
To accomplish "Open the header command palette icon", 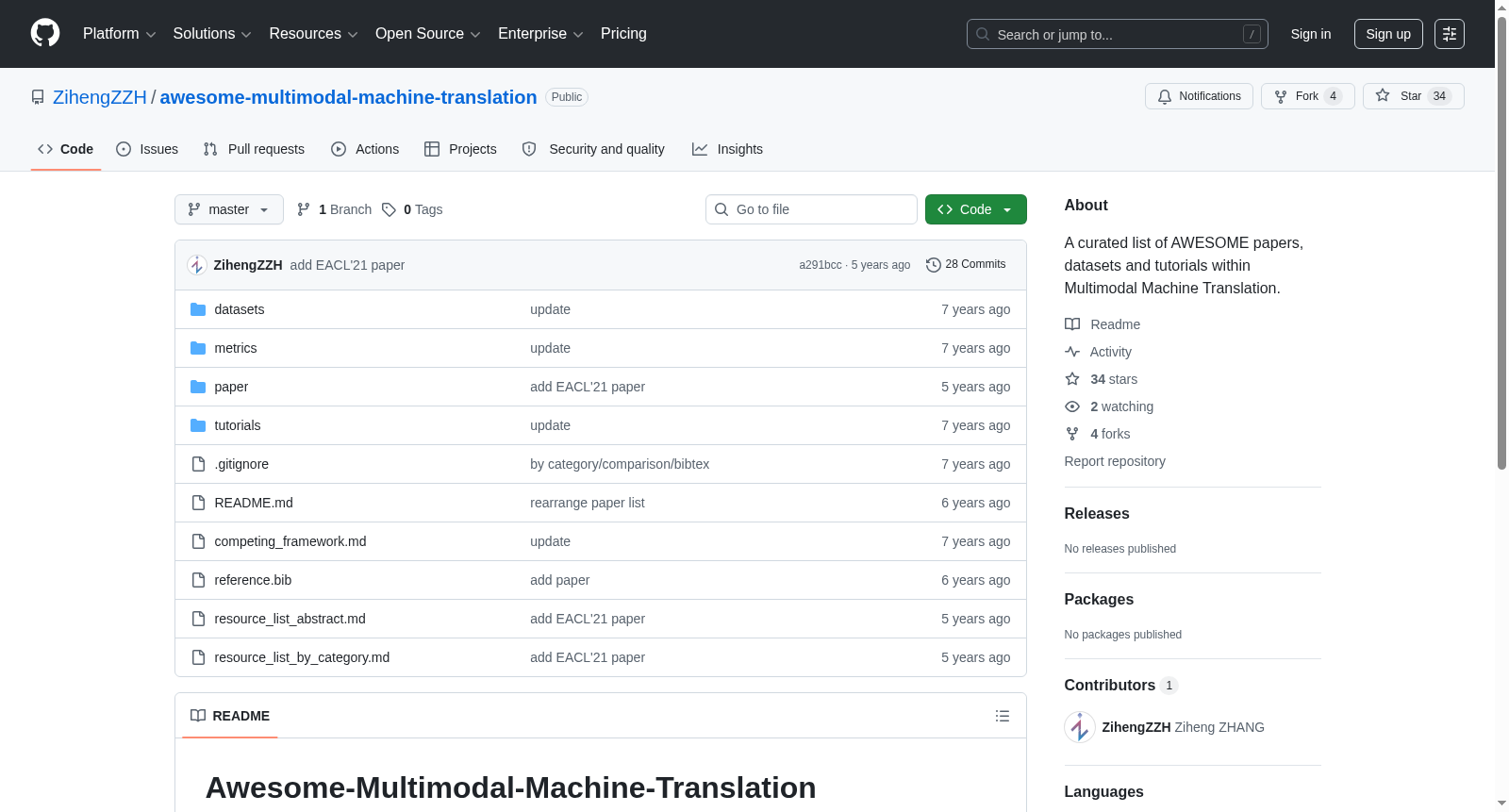I will click(x=1450, y=34).
